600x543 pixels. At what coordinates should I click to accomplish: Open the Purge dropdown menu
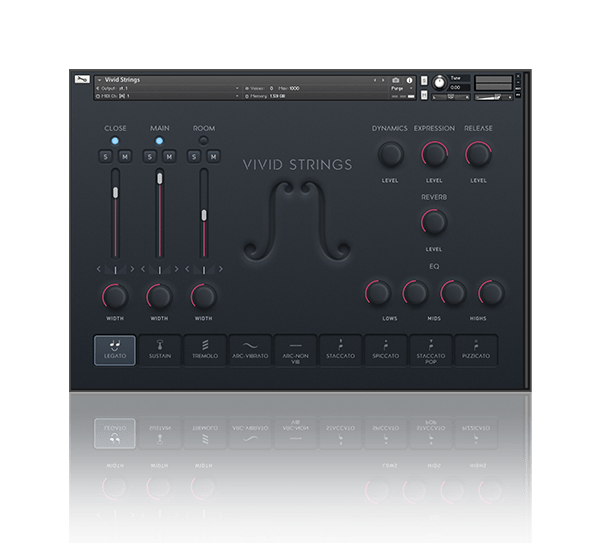[398, 88]
